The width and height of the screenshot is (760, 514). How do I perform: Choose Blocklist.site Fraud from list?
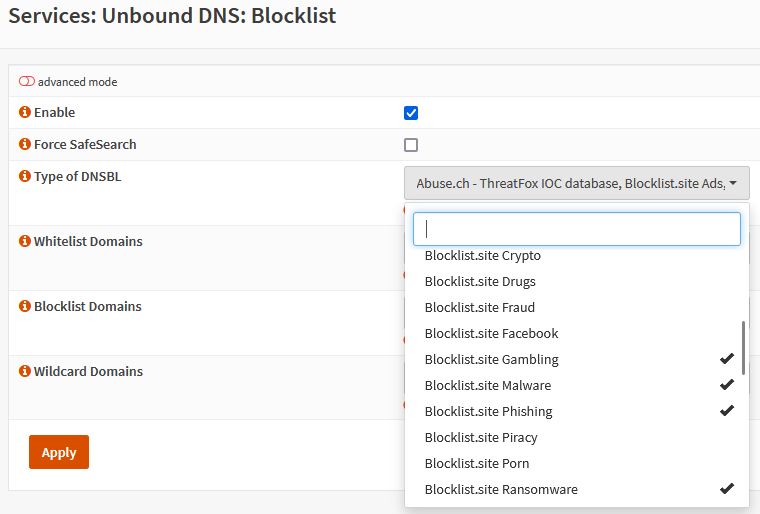tap(480, 308)
